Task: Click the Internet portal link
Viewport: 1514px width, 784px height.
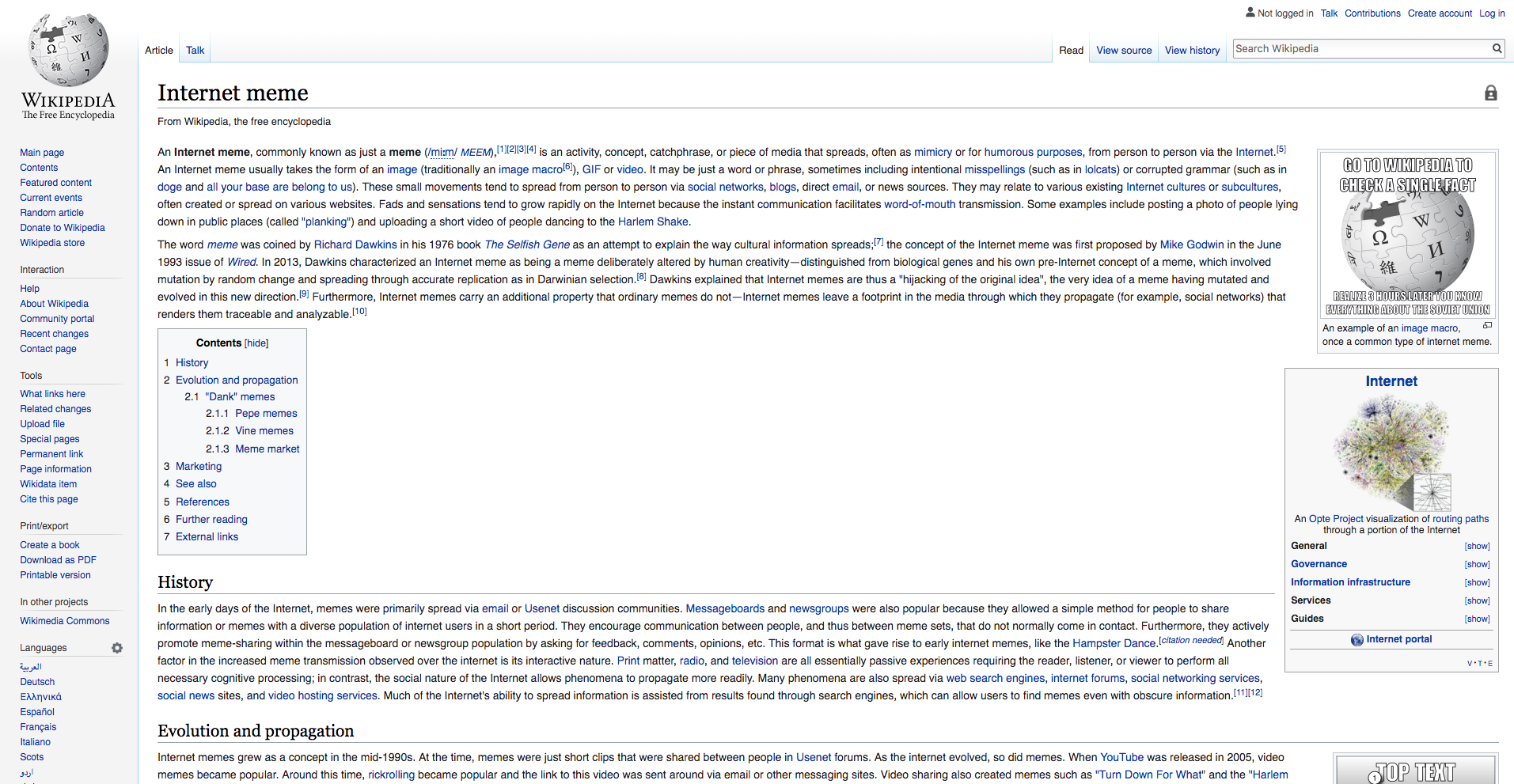Action: pyautogui.click(x=1398, y=639)
